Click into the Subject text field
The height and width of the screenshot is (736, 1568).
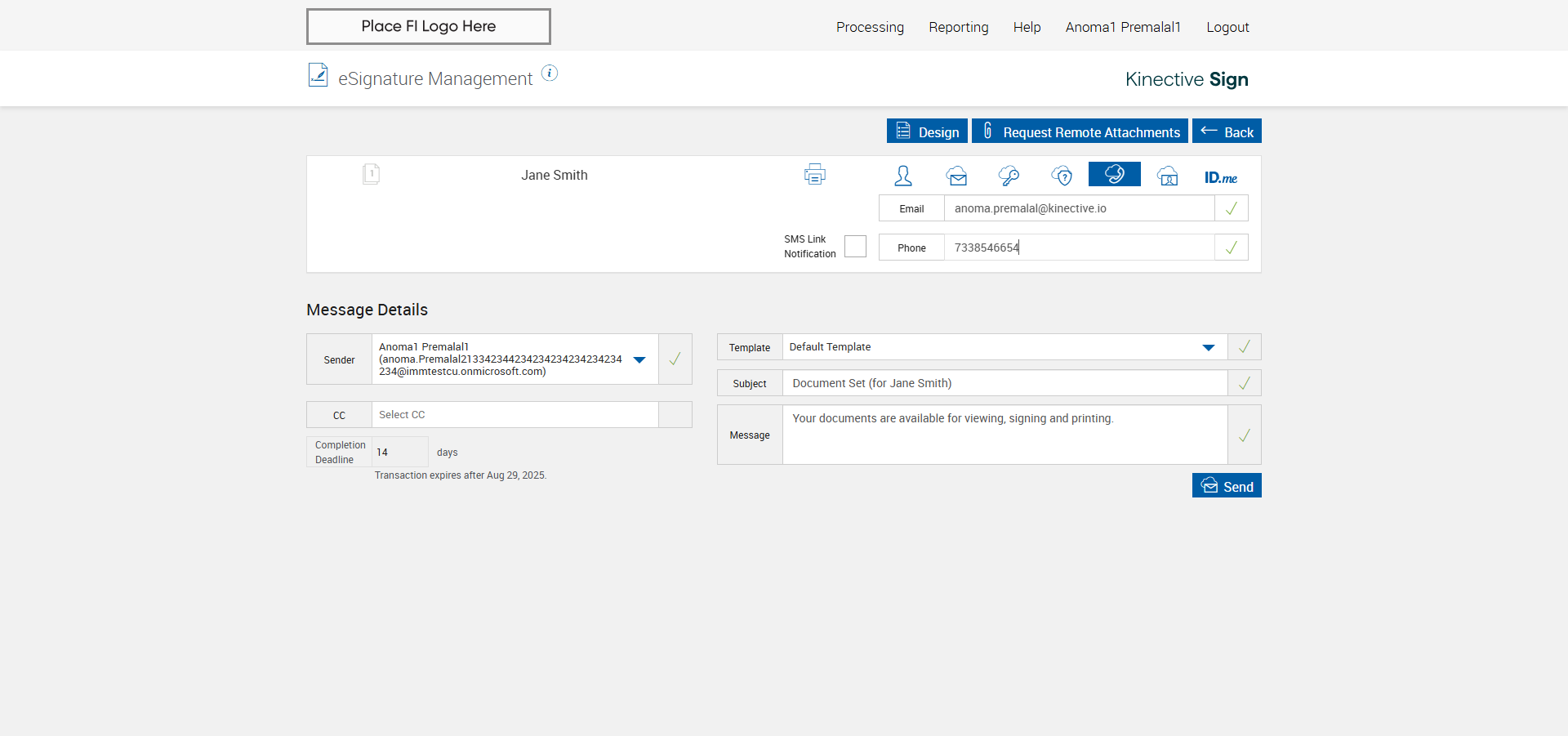[x=1004, y=383]
